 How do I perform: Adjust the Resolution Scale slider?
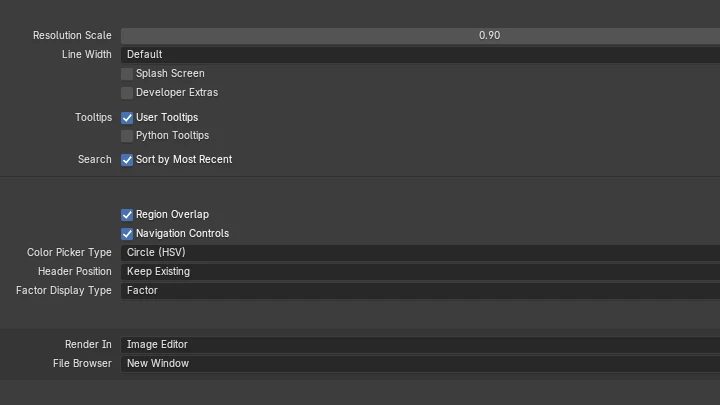click(420, 35)
